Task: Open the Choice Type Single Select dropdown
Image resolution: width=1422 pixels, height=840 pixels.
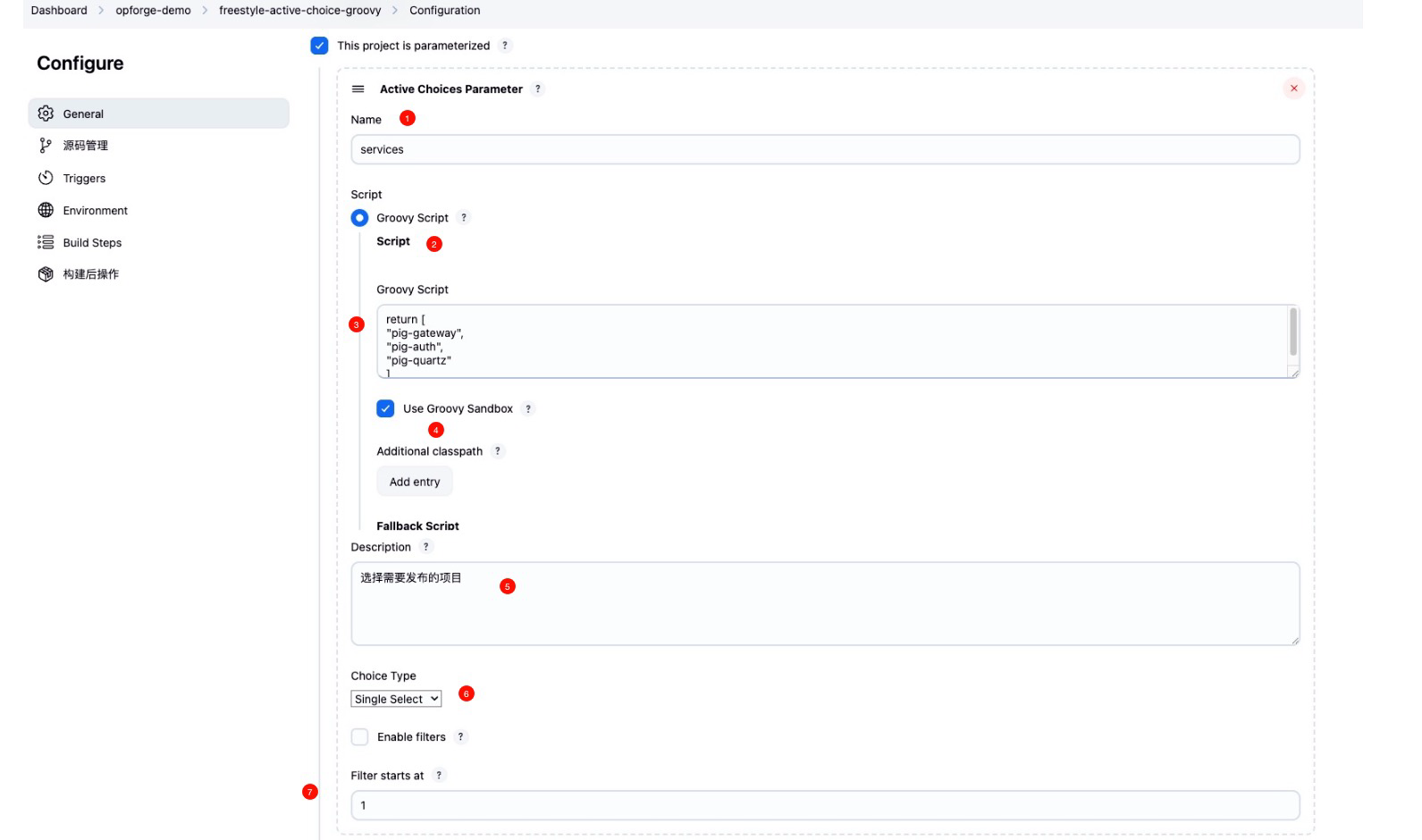Action: (396, 699)
